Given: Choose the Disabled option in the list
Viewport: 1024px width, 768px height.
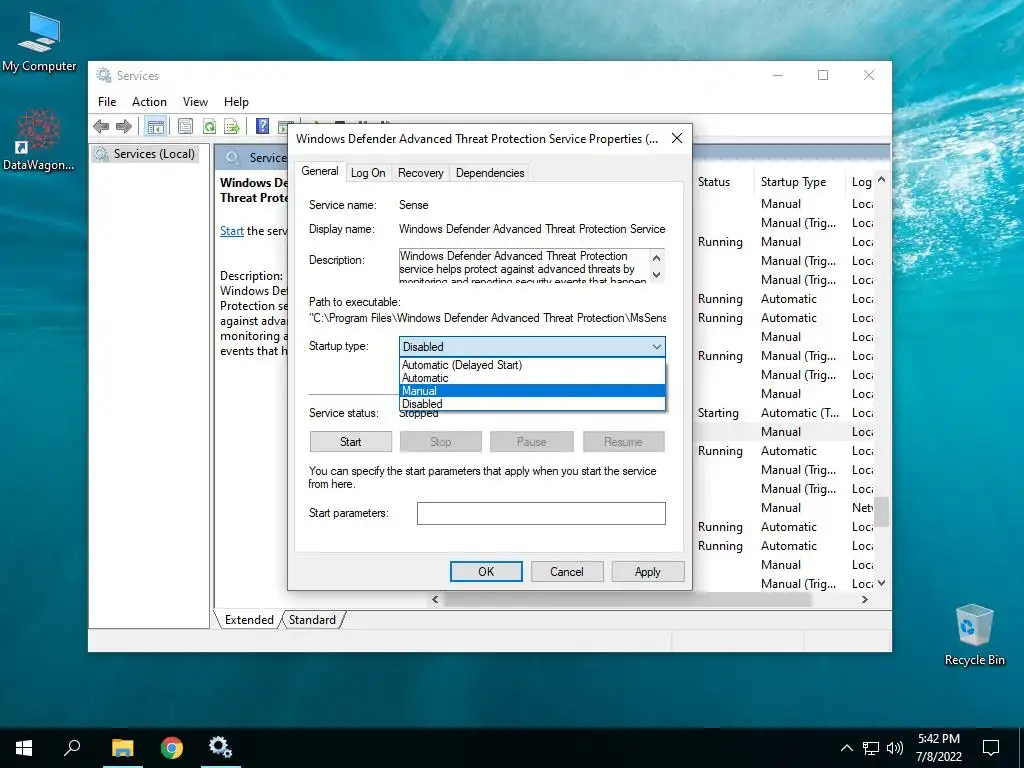Looking at the screenshot, I should point(532,404).
